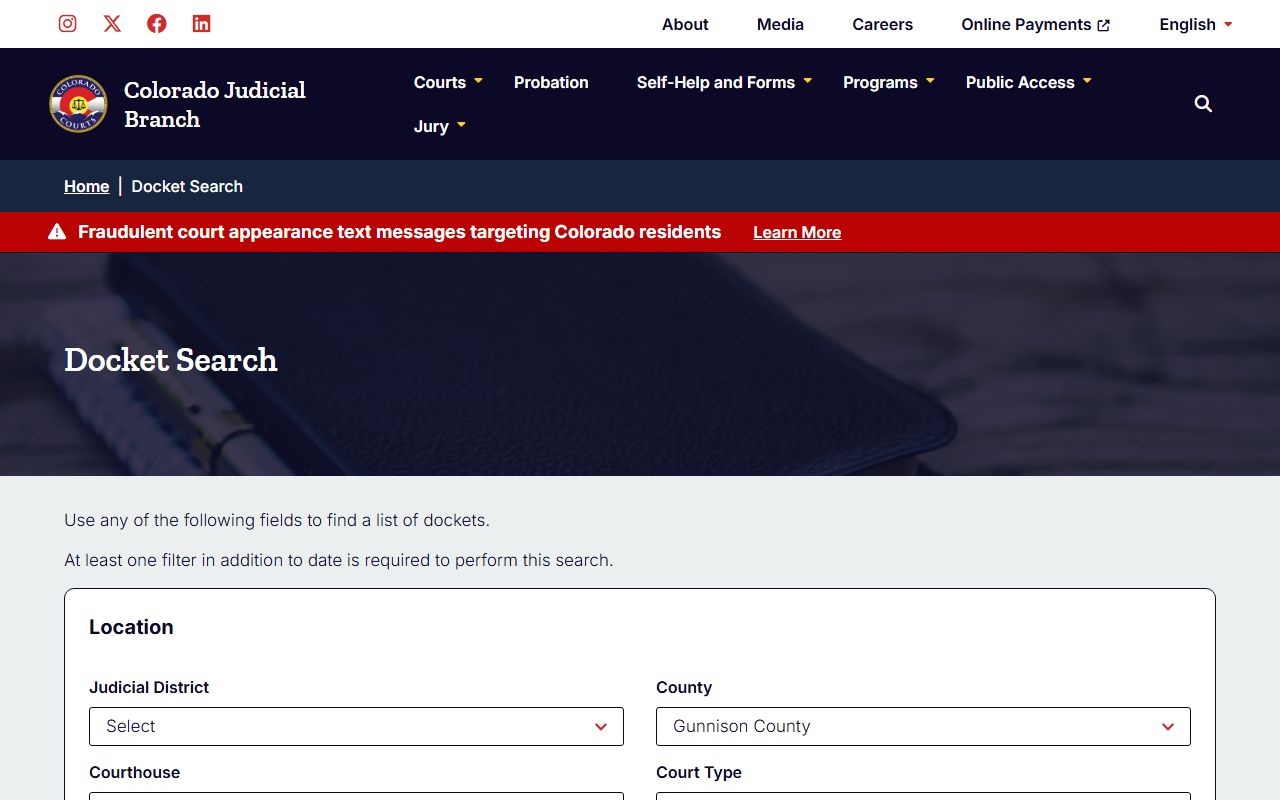Image resolution: width=1280 pixels, height=800 pixels.
Task: Click the Docket Search breadcrumb text
Action: pyautogui.click(x=187, y=186)
